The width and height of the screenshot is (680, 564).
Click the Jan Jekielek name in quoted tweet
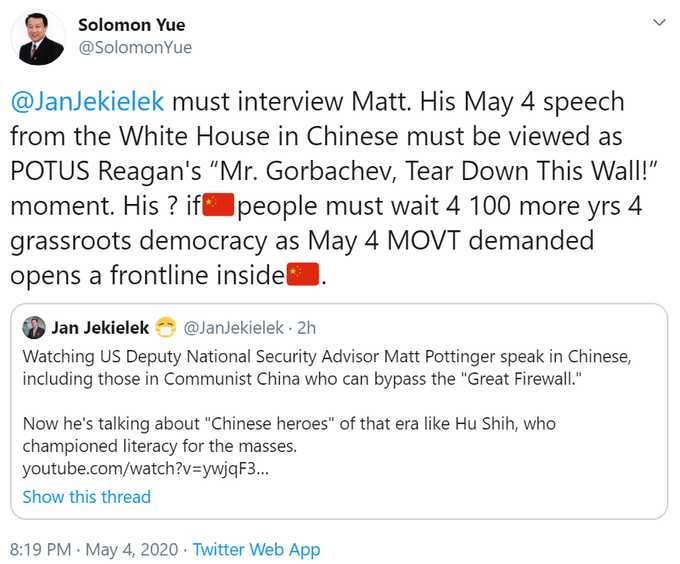coord(100,328)
